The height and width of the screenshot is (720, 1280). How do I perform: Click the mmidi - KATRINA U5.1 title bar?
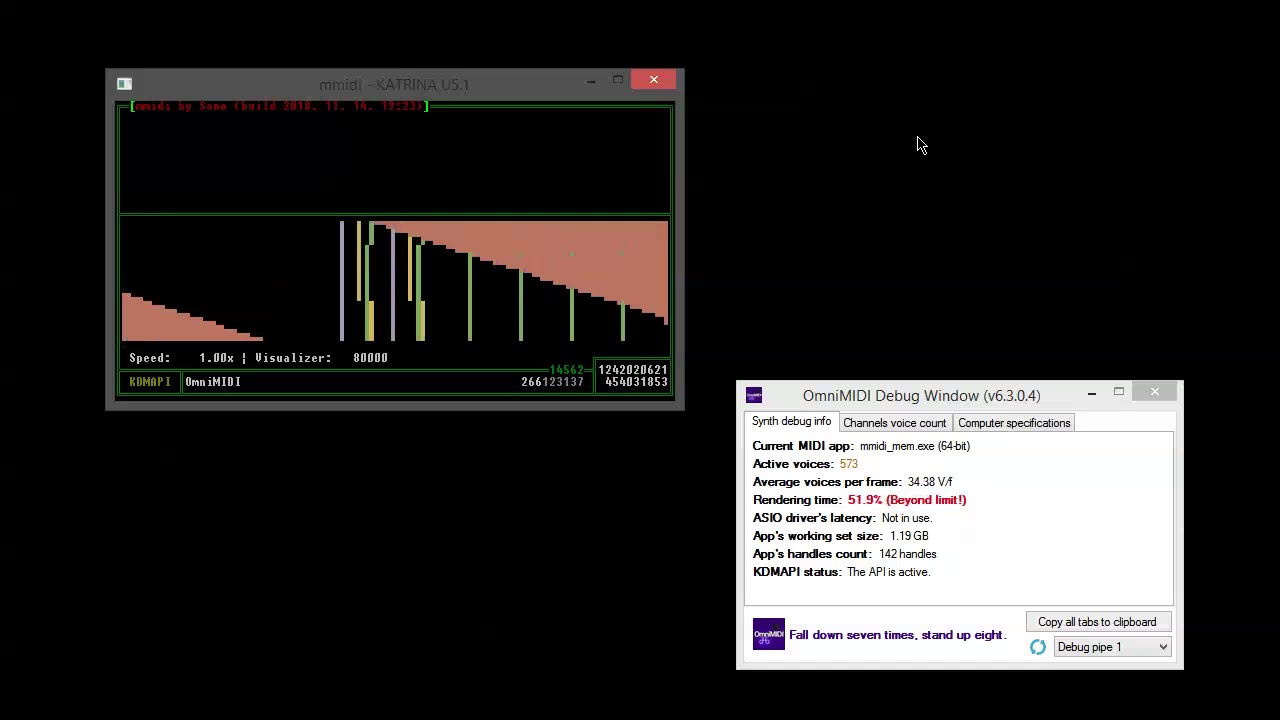pyautogui.click(x=394, y=84)
